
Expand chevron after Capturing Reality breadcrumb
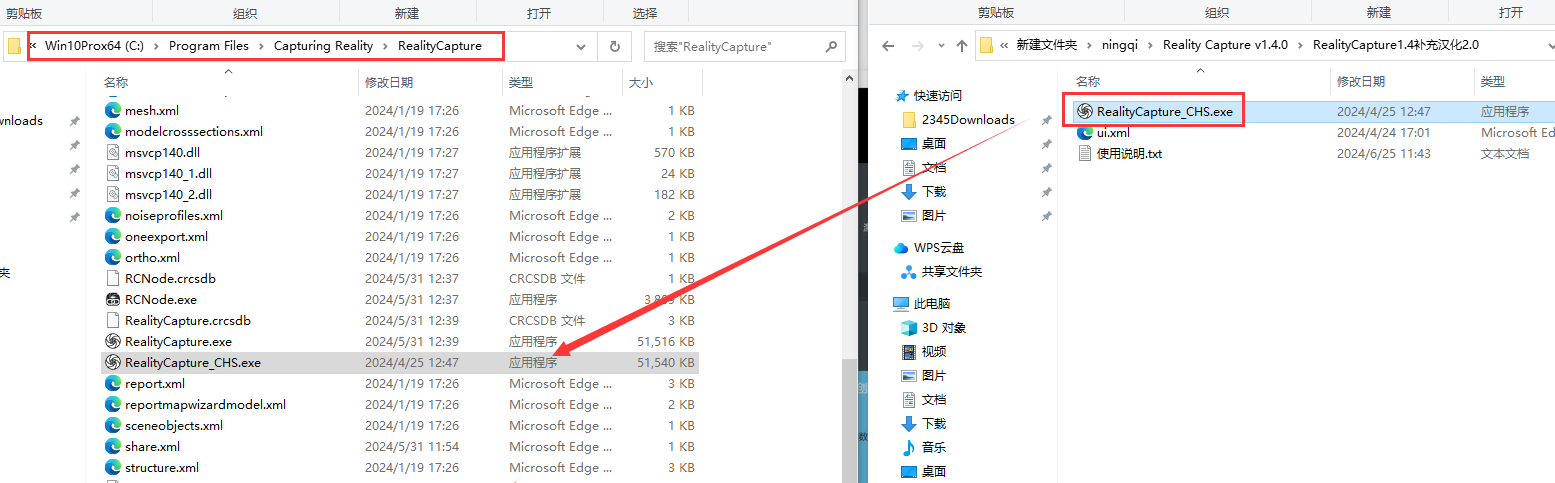tap(386, 46)
